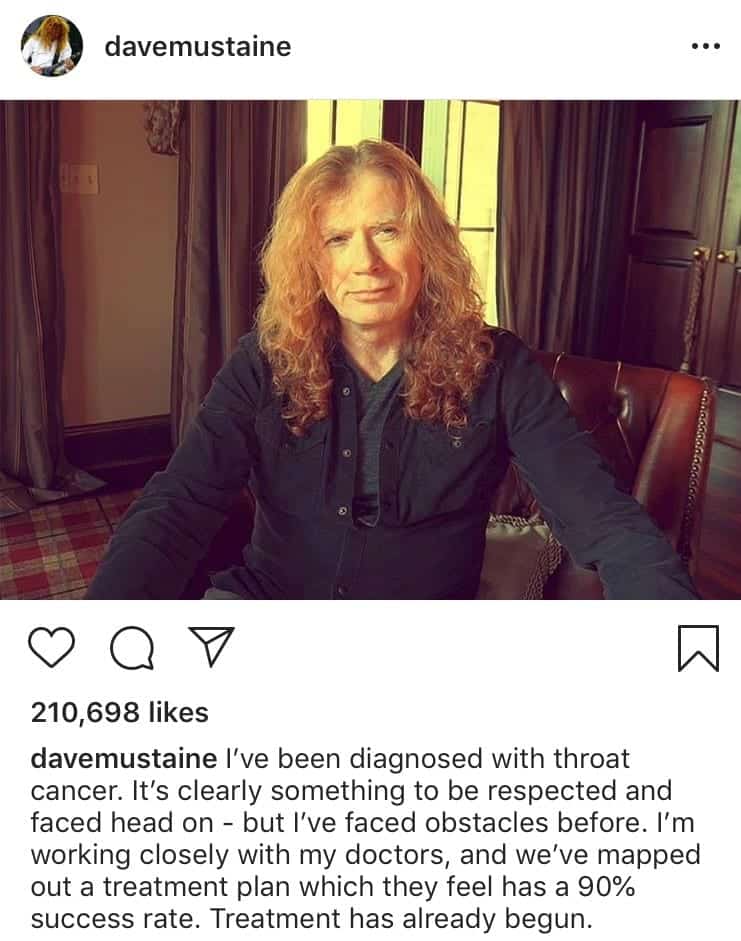Screen dimensions: 741x941
Task: Tap the word "likes" below the action icons
Action: coord(178,712)
